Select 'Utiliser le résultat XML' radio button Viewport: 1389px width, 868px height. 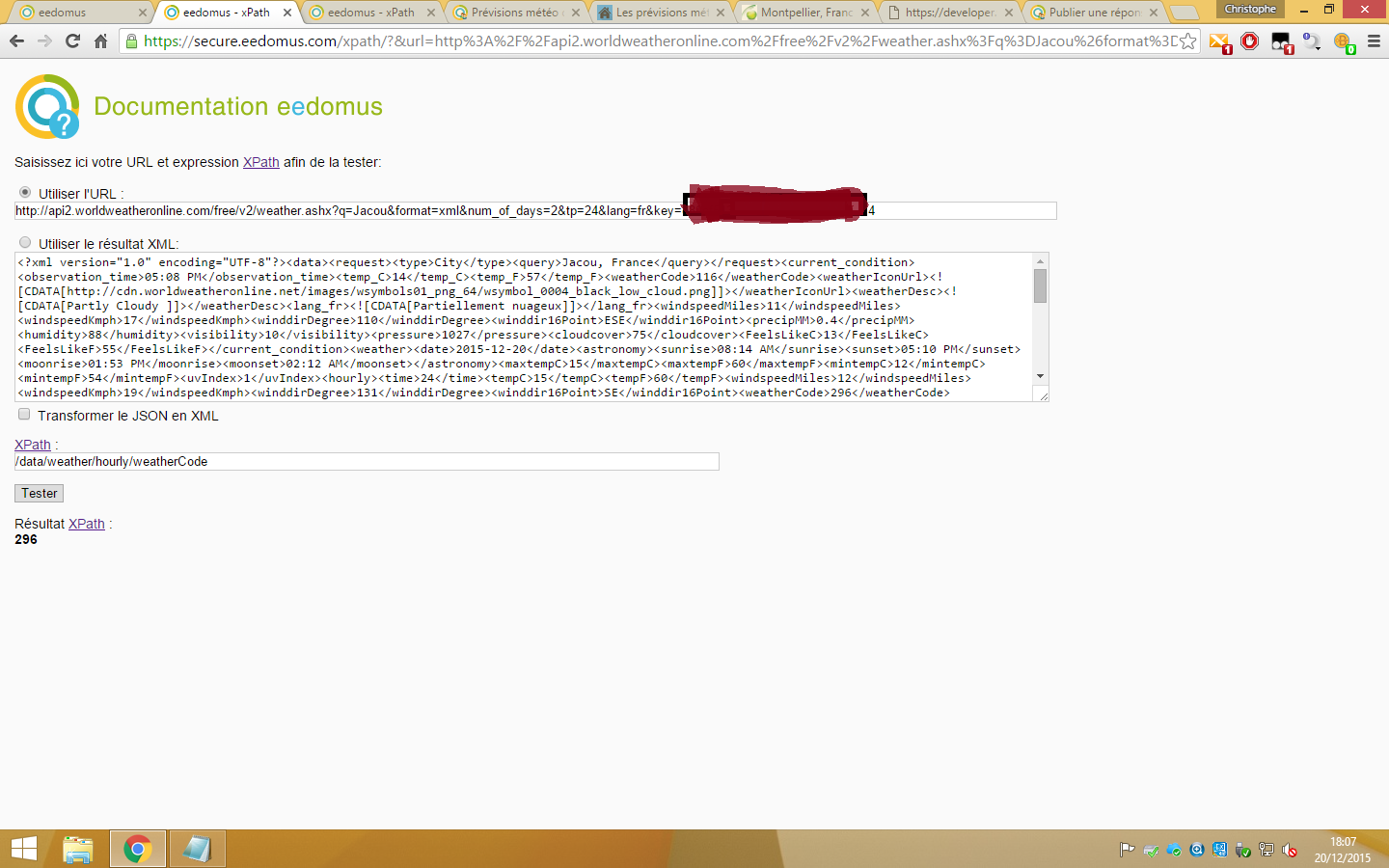(x=25, y=243)
